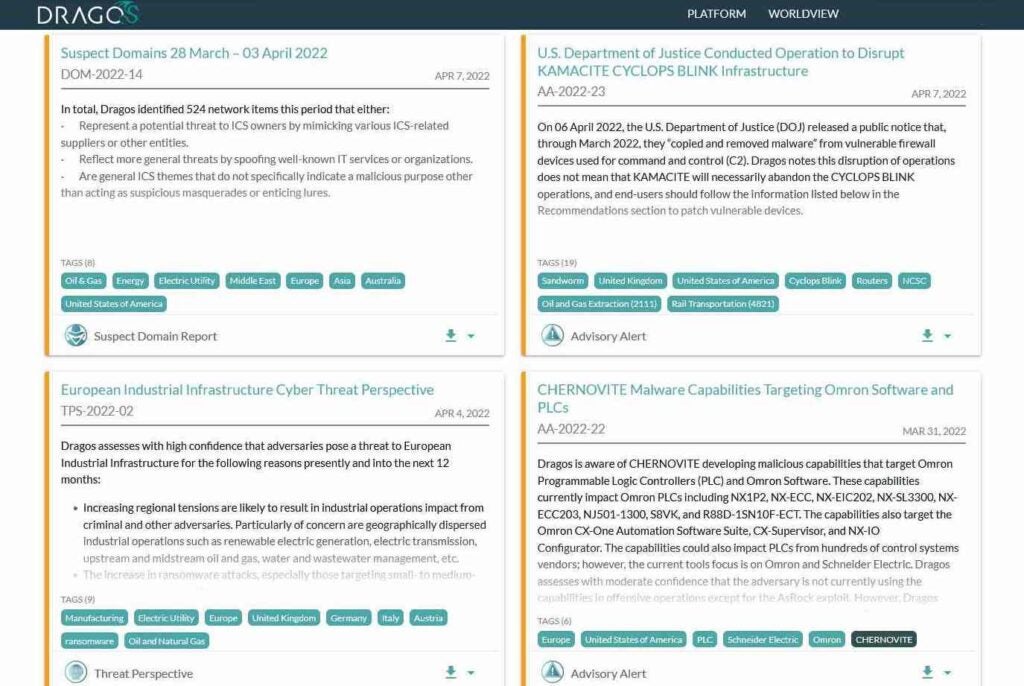This screenshot has height=686, width=1024.
Task: Expand download options for CHERNOVITE Advisory Alert
Action: pyautogui.click(x=948, y=673)
